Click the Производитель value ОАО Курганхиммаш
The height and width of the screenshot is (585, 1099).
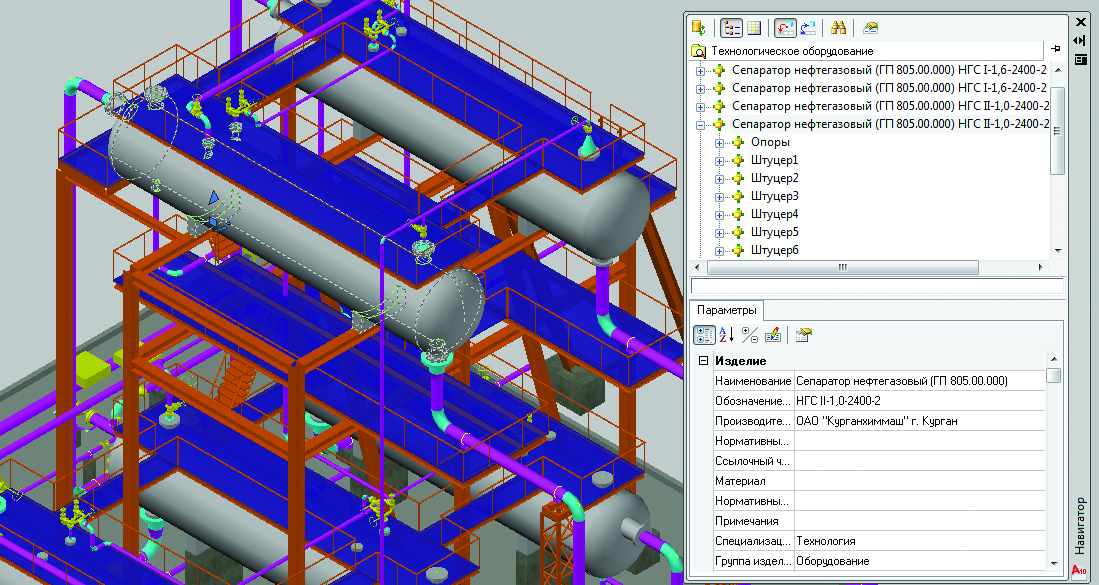pos(876,421)
